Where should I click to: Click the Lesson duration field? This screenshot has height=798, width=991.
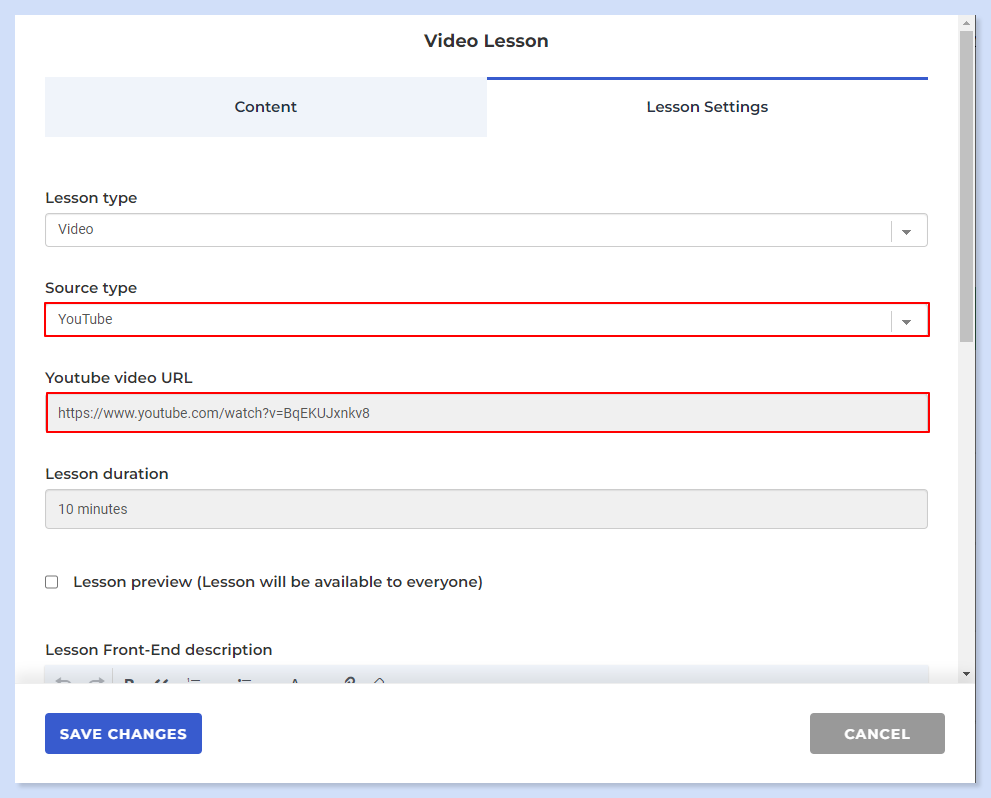pyautogui.click(x=486, y=509)
